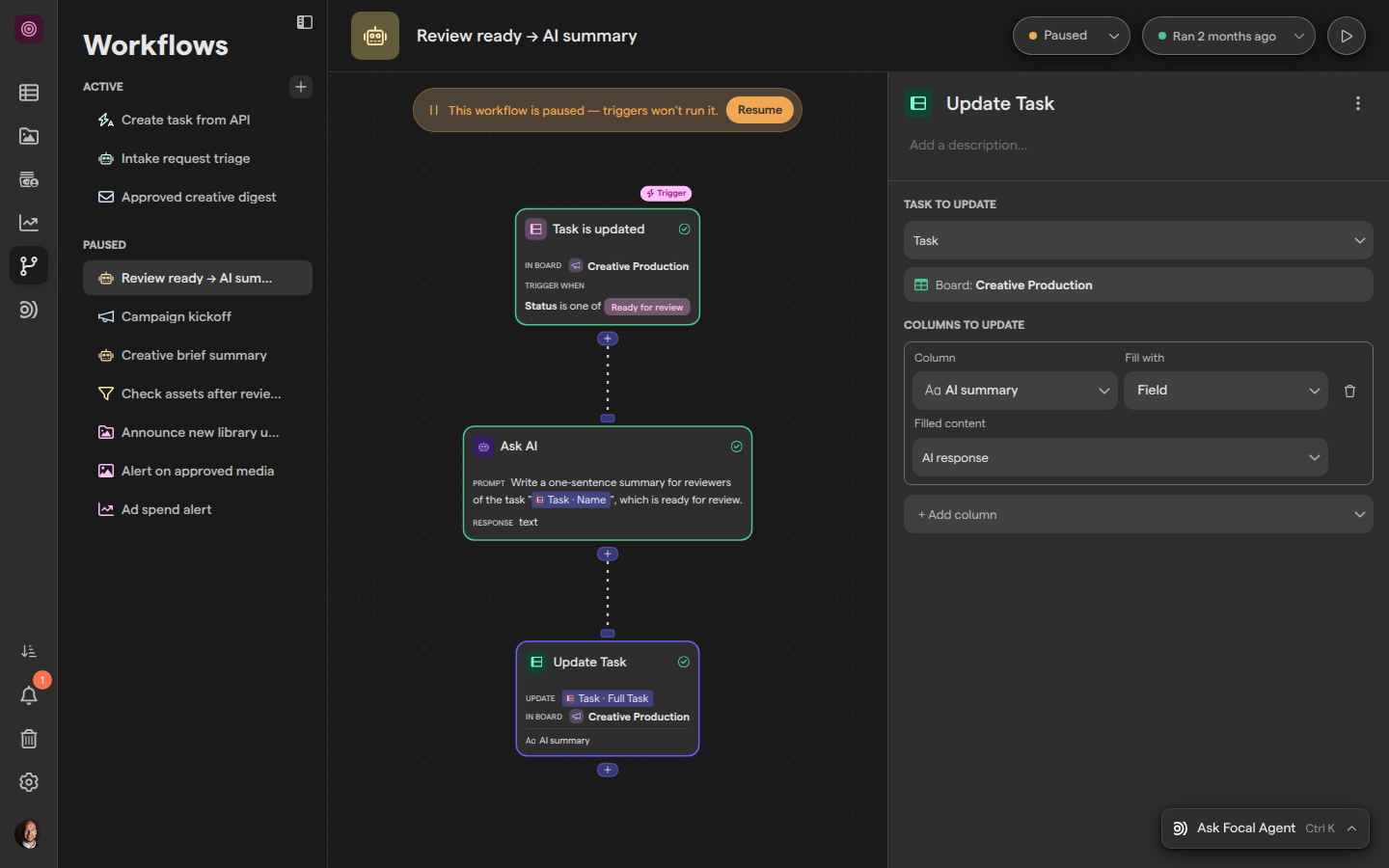This screenshot has height=868, width=1389.
Task: Select the workflows branch sidebar icon
Action: 29,265
